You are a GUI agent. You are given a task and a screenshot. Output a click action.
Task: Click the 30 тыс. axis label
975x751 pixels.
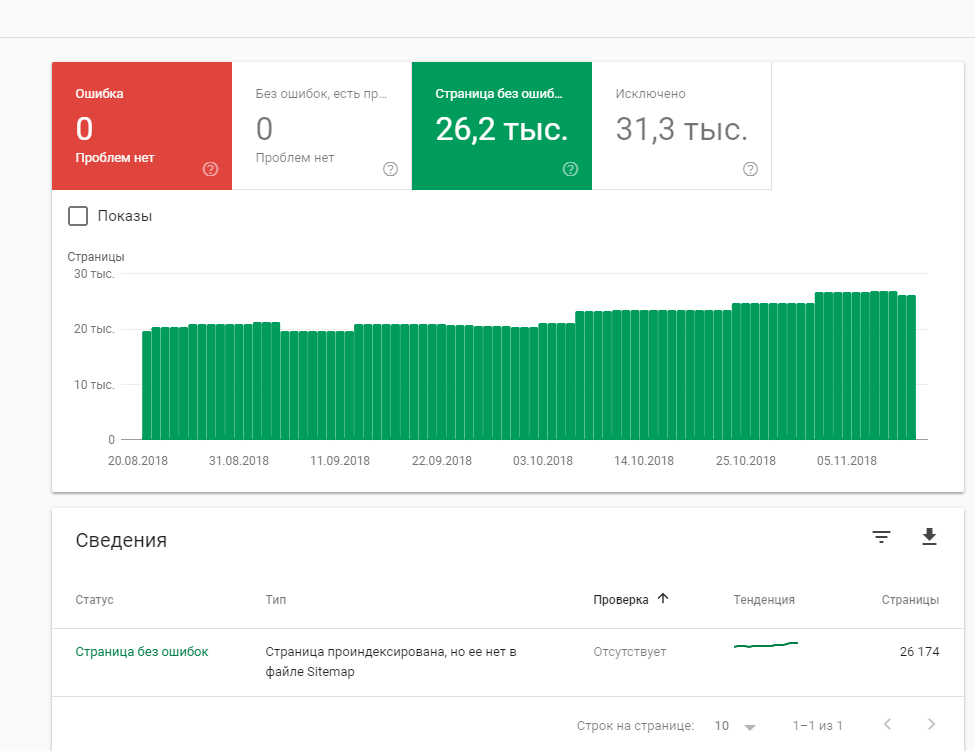click(94, 274)
